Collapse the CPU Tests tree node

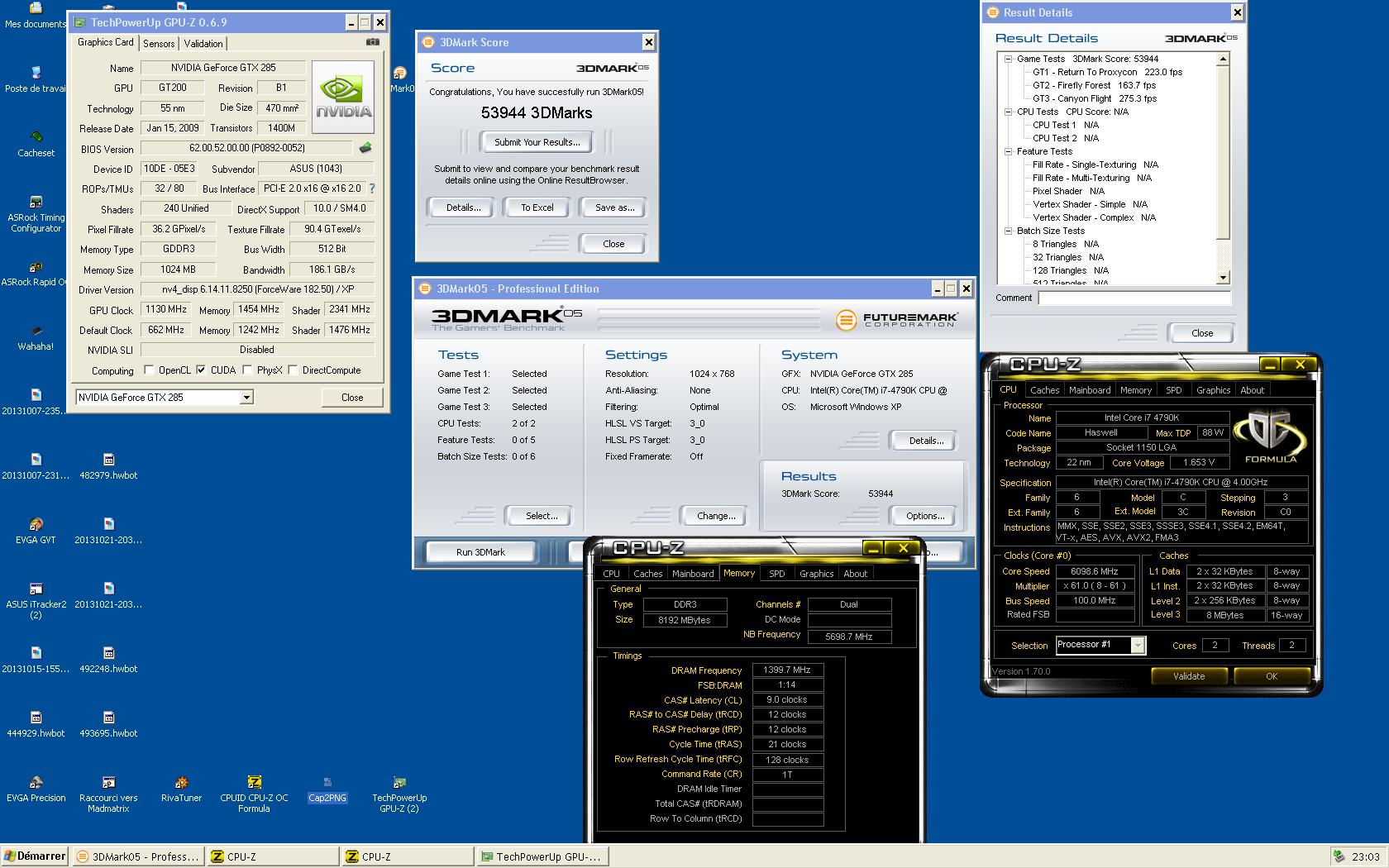coord(1008,112)
